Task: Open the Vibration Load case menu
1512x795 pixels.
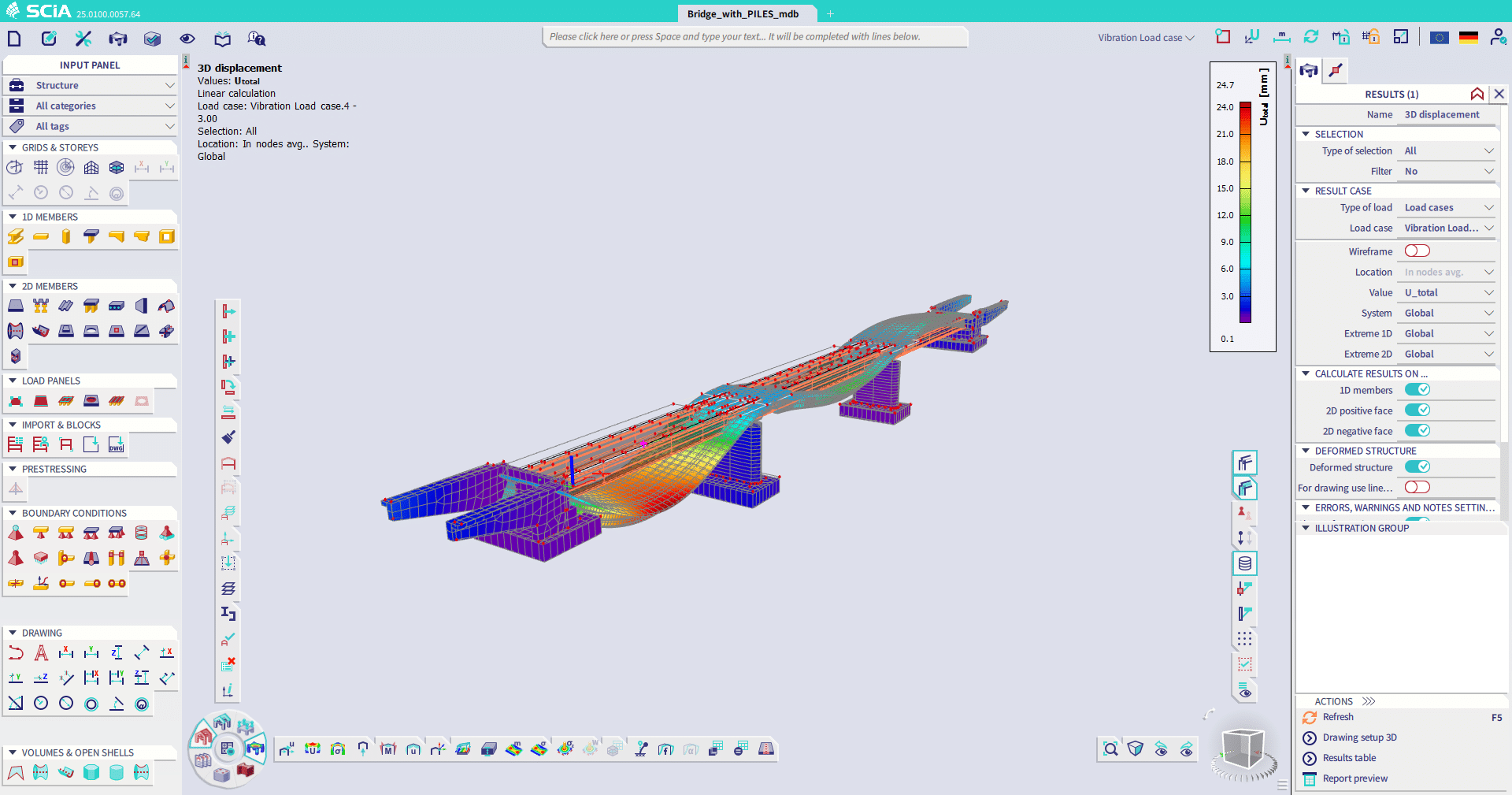Action: click(x=1145, y=38)
